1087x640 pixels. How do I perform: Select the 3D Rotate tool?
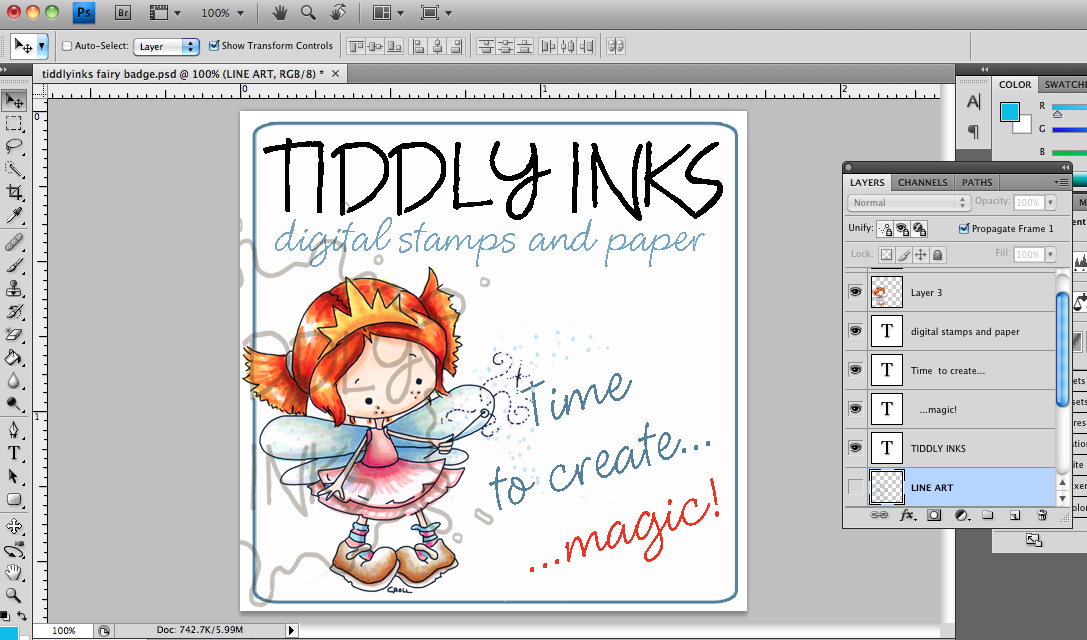point(14,527)
